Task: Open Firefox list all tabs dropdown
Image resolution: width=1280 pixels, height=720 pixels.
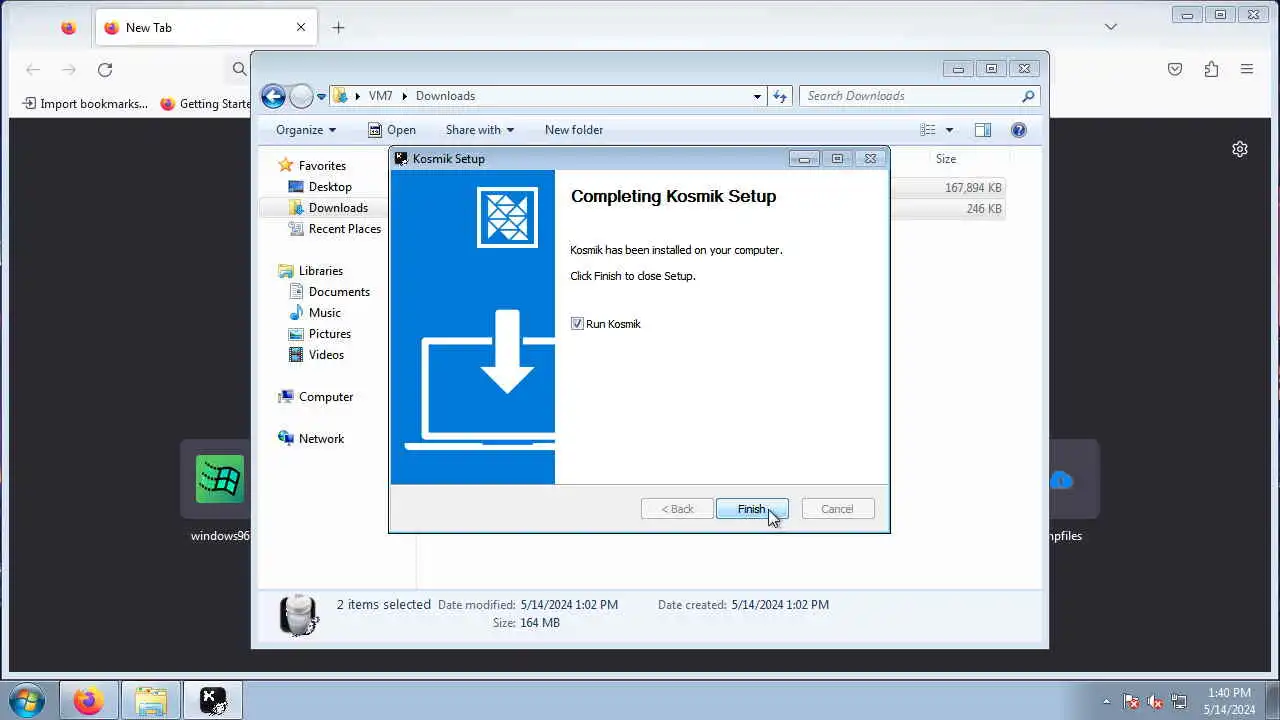Action: tap(1111, 27)
